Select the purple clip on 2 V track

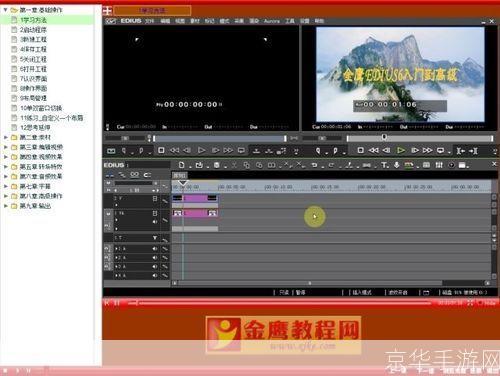tap(195, 198)
